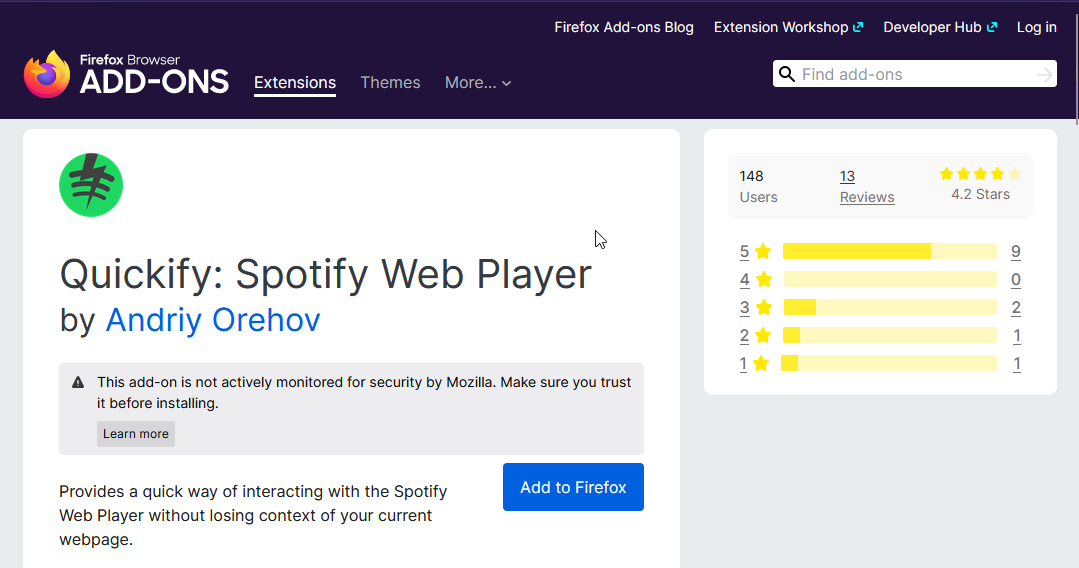Screen dimensions: 1079x568
Task: Click the Learn more button
Action: pyautogui.click(x=136, y=434)
